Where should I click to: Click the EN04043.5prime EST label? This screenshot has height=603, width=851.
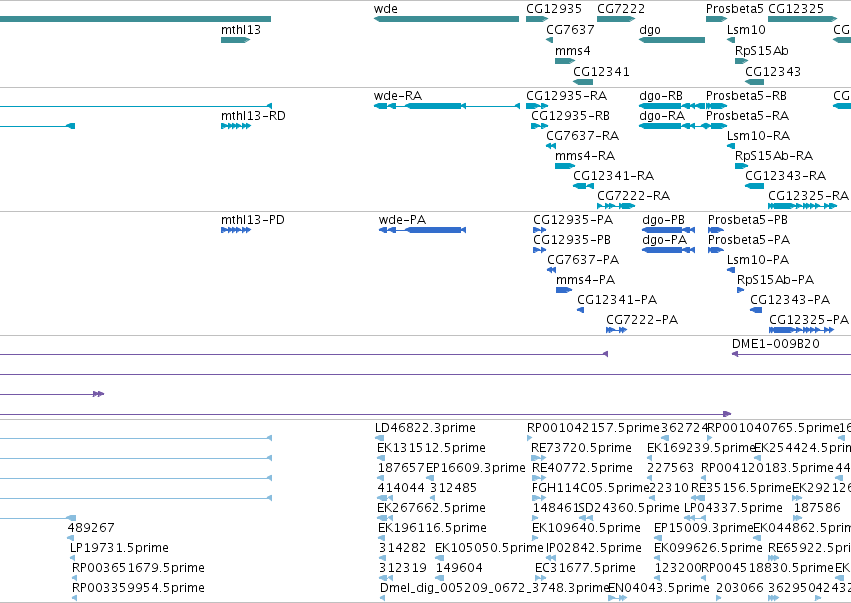click(x=658, y=588)
